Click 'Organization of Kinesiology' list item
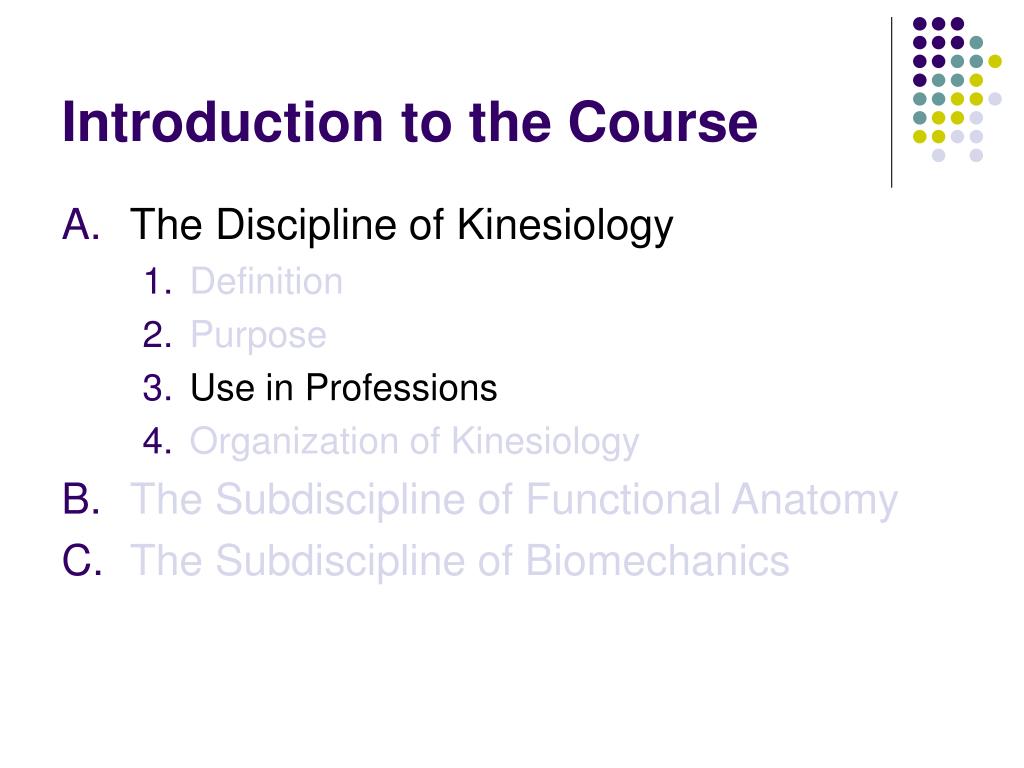This screenshot has height=768, width=1024. point(414,442)
